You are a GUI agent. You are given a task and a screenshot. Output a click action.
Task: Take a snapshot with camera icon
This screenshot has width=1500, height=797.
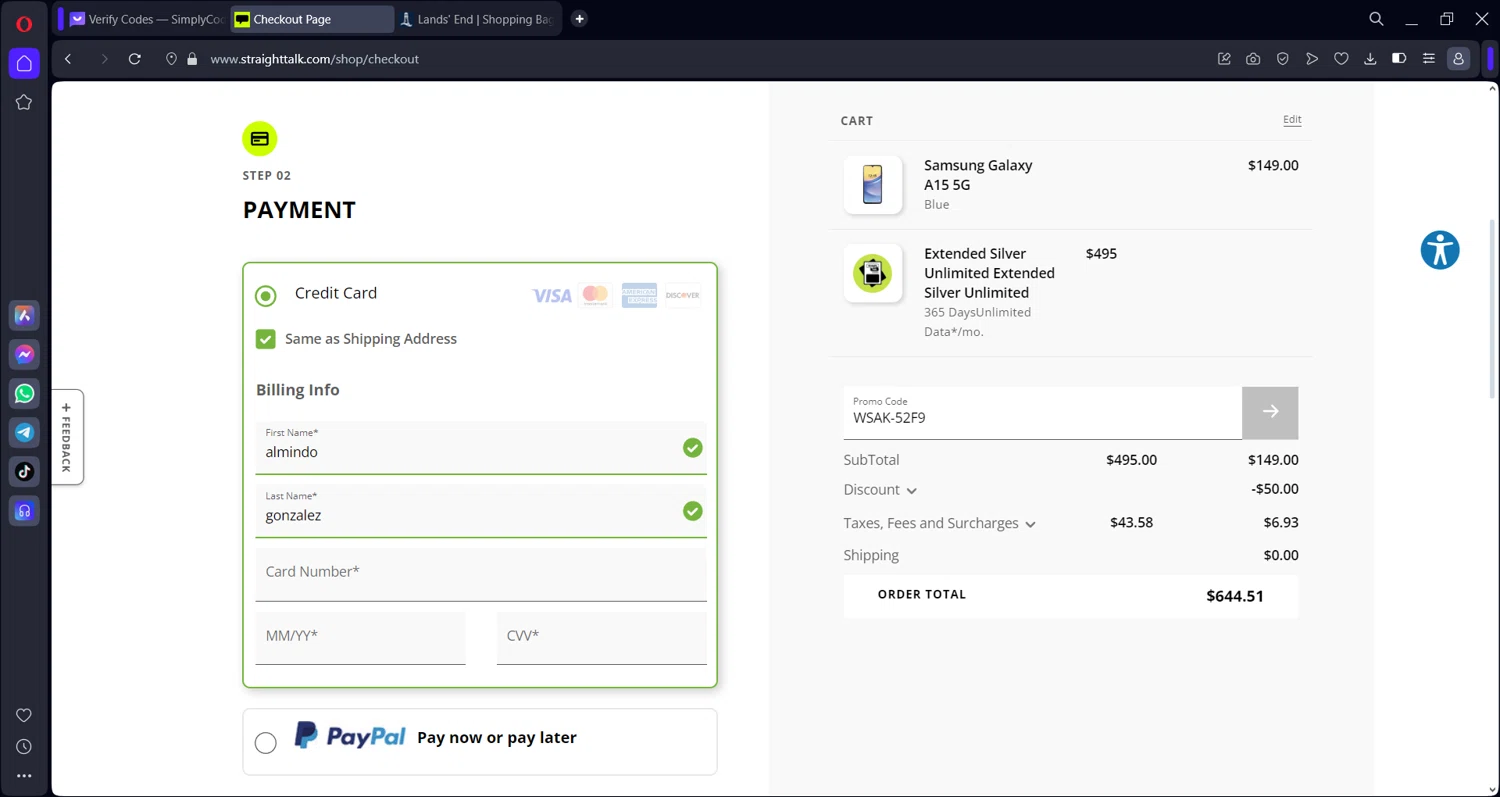[x=1253, y=59]
